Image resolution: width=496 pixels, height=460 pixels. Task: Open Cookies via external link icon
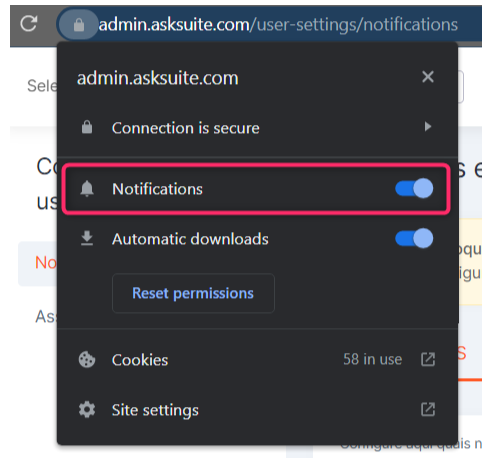click(x=428, y=359)
